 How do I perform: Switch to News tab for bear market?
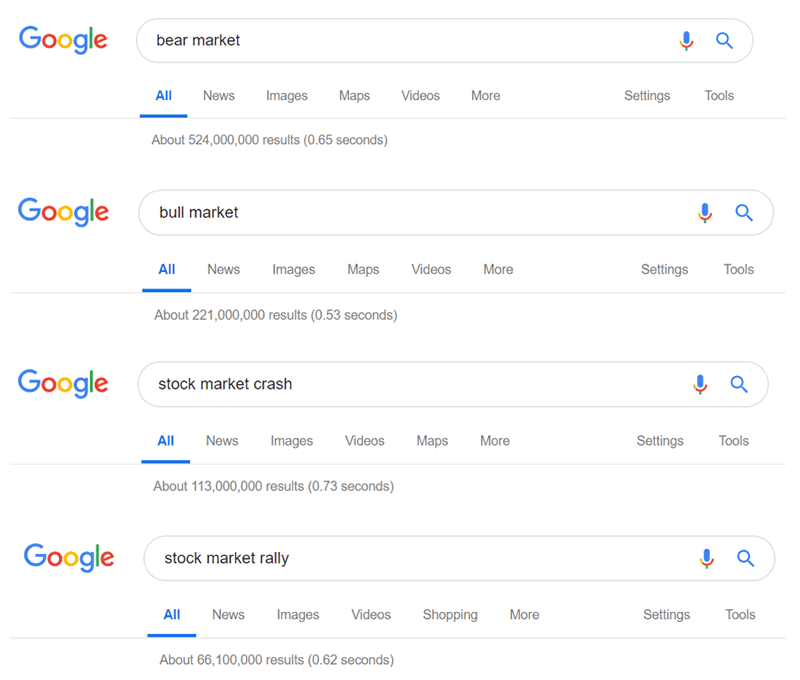[218, 96]
